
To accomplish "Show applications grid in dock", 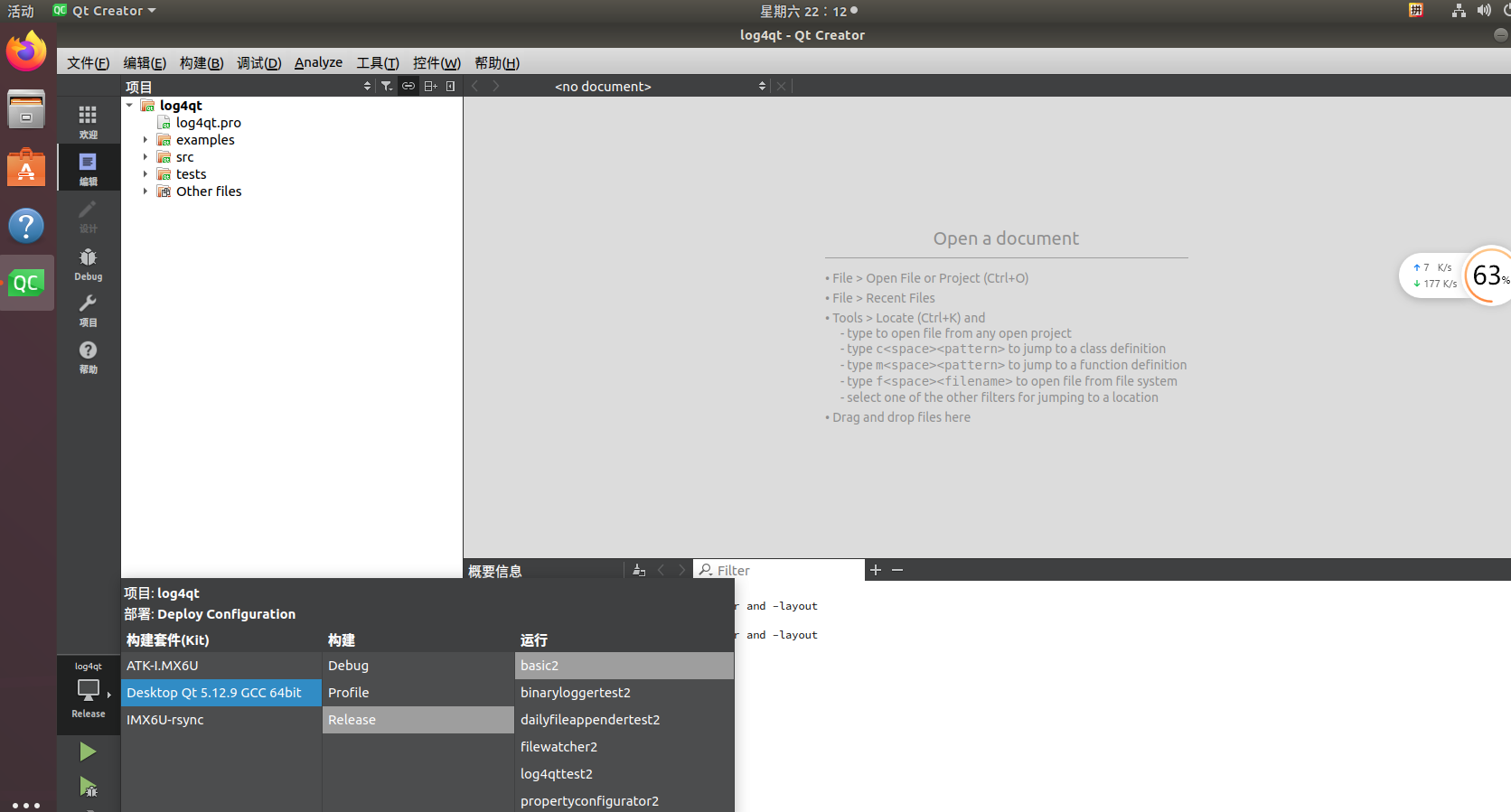I will pyautogui.click(x=26, y=804).
